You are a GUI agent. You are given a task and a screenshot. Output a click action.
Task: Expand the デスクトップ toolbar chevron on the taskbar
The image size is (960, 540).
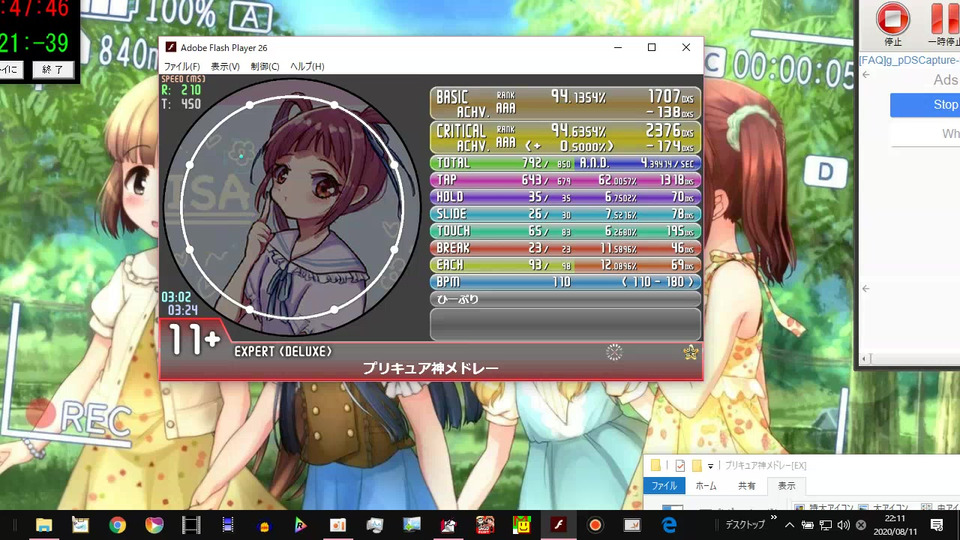pyautogui.click(x=773, y=519)
